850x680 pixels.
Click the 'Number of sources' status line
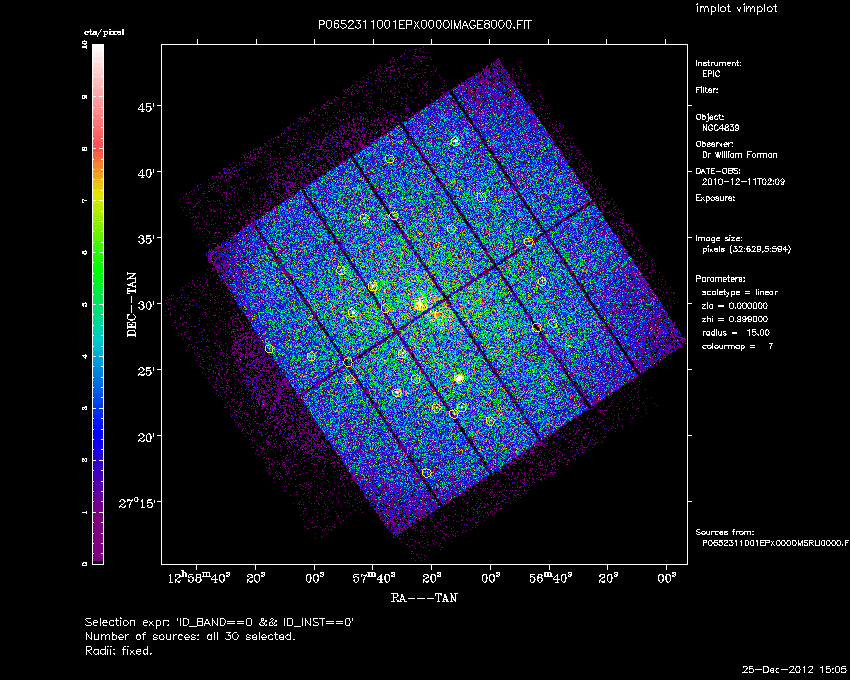[190, 636]
